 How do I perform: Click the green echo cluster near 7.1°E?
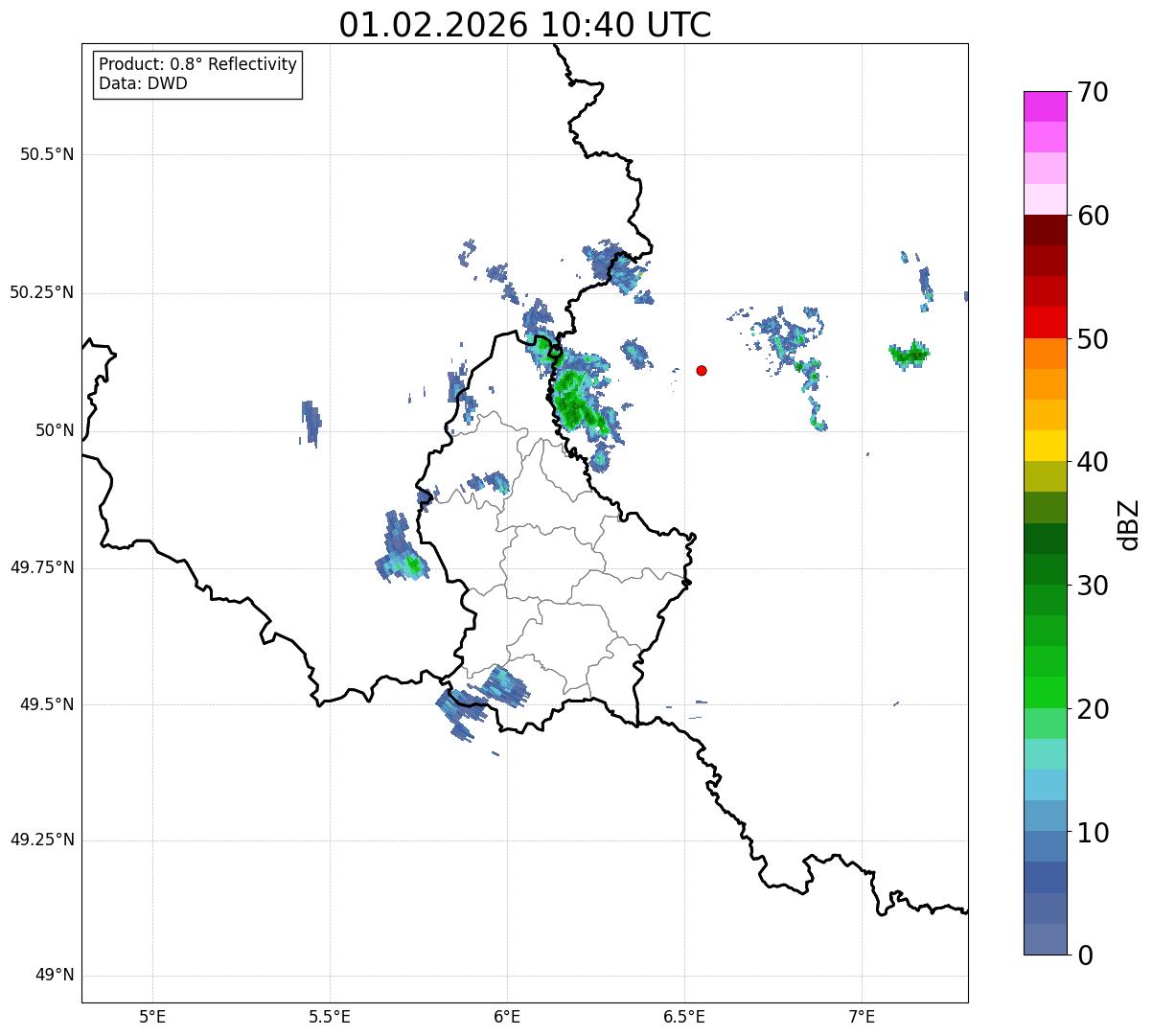pos(909,355)
